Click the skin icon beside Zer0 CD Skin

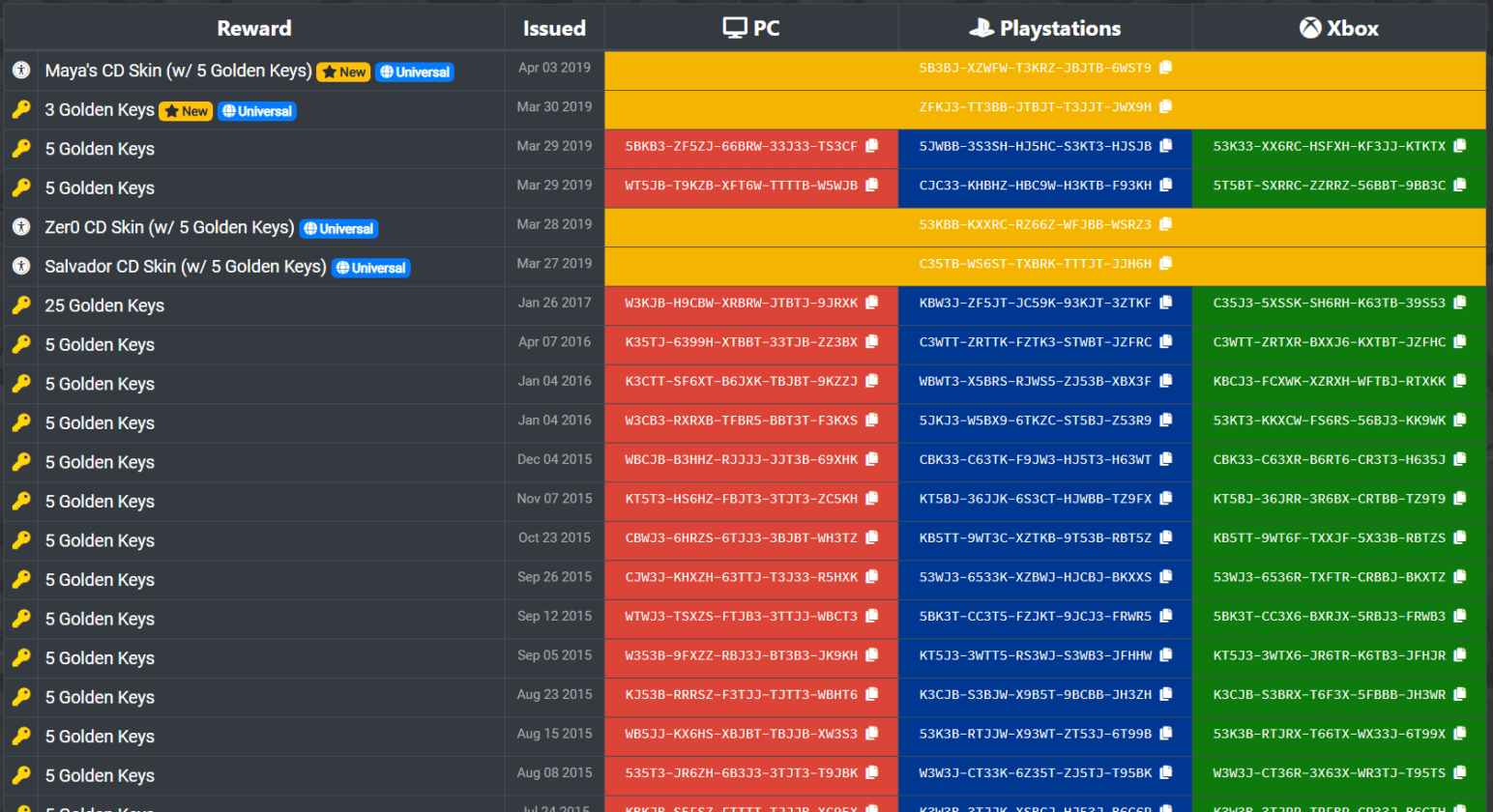pyautogui.click(x=21, y=227)
